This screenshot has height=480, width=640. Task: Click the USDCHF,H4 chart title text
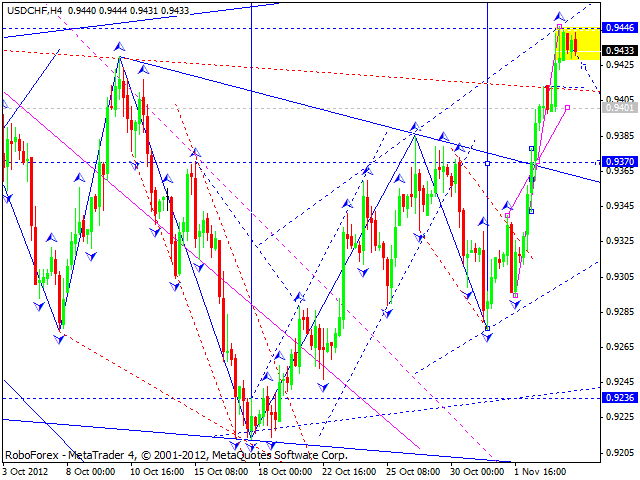click(x=35, y=10)
